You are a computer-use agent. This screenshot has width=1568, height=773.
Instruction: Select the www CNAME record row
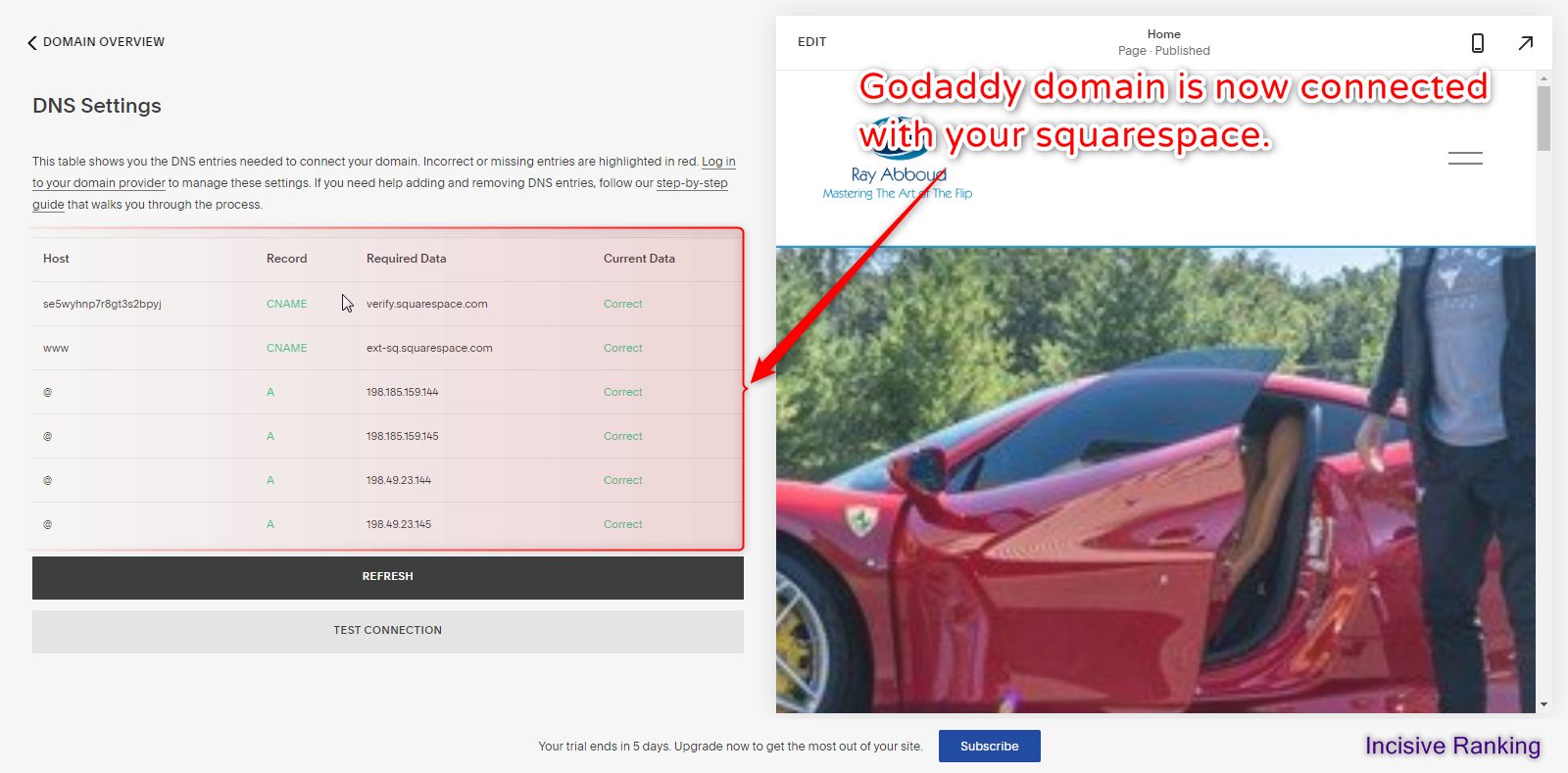click(387, 348)
